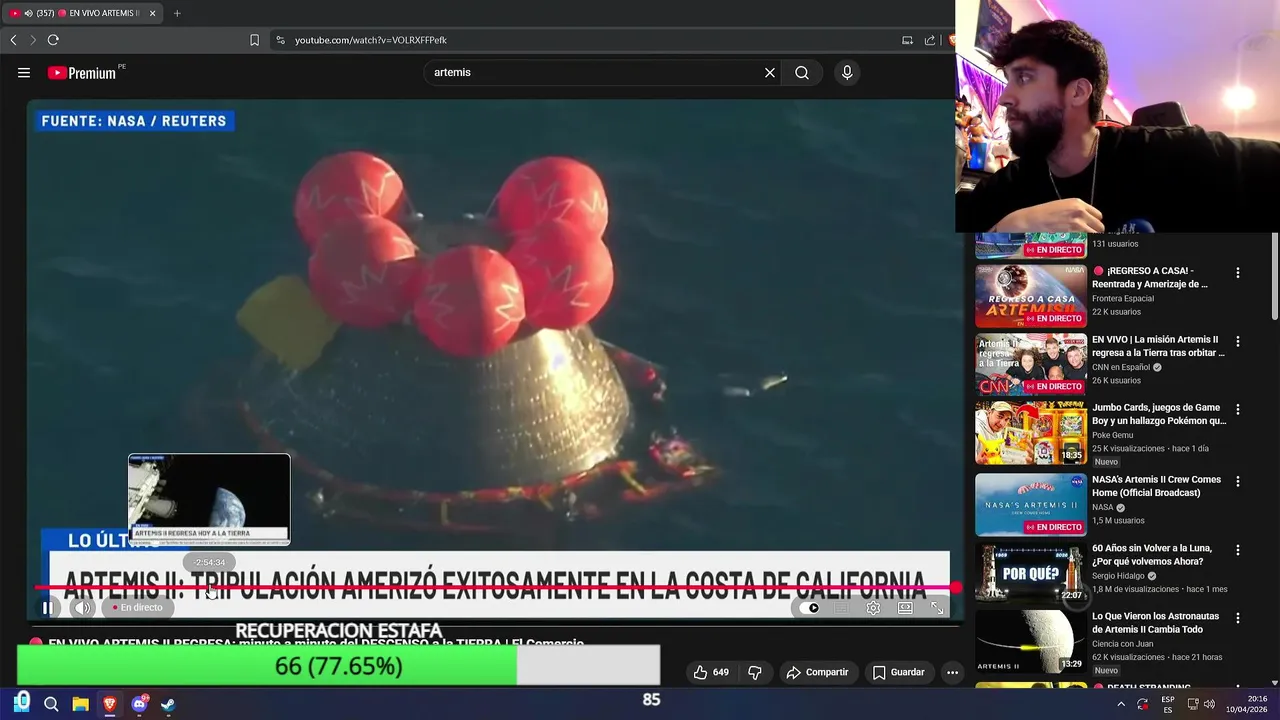Open the YouTube hamburger guide menu
The image size is (1280, 720).
[x=24, y=72]
